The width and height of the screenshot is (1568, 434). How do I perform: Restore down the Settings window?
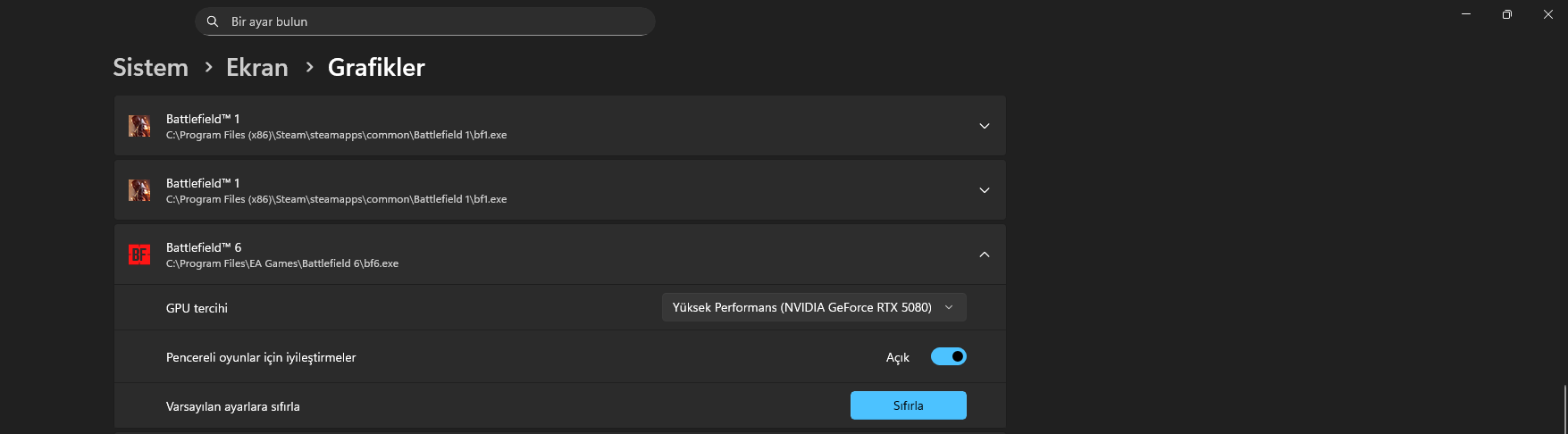click(x=1507, y=14)
